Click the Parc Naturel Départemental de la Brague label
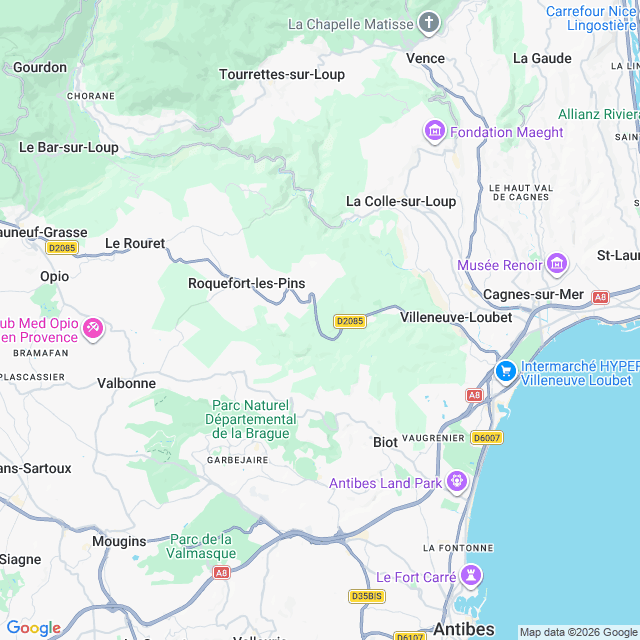Image resolution: width=640 pixels, height=640 pixels. (x=251, y=419)
